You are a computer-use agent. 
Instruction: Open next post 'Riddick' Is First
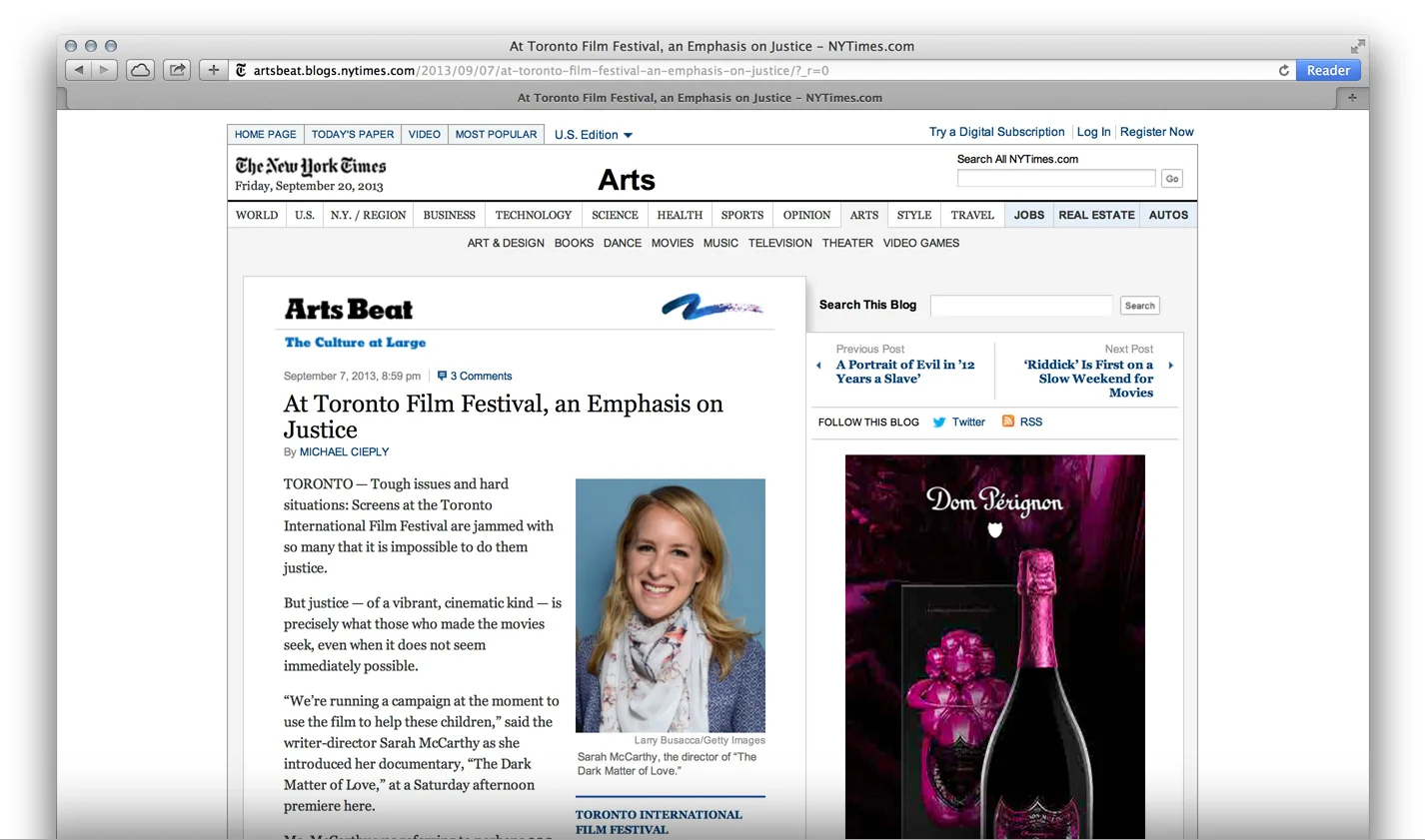[x=1088, y=379]
